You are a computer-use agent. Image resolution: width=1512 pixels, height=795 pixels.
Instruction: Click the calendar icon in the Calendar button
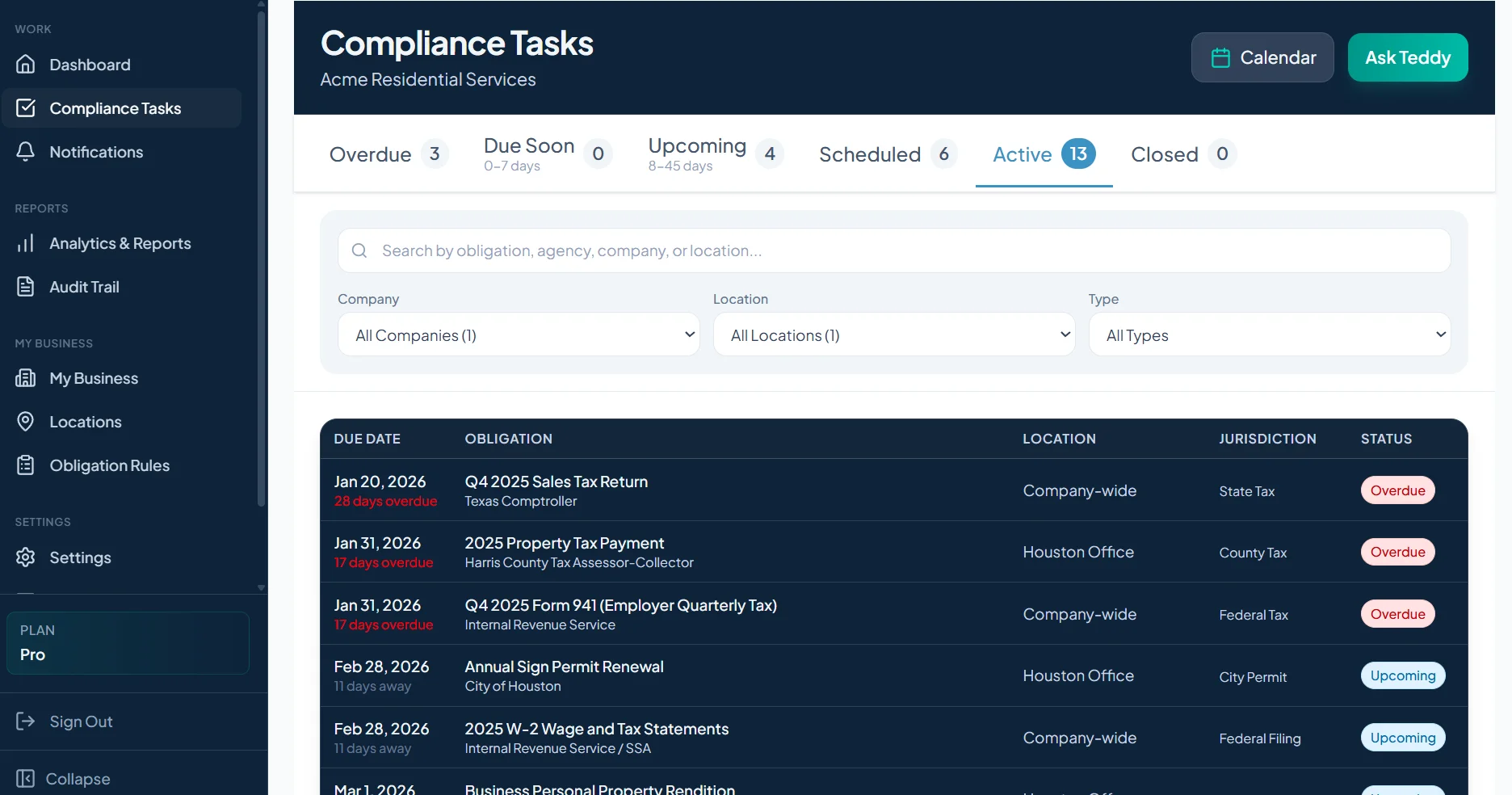[1220, 57]
